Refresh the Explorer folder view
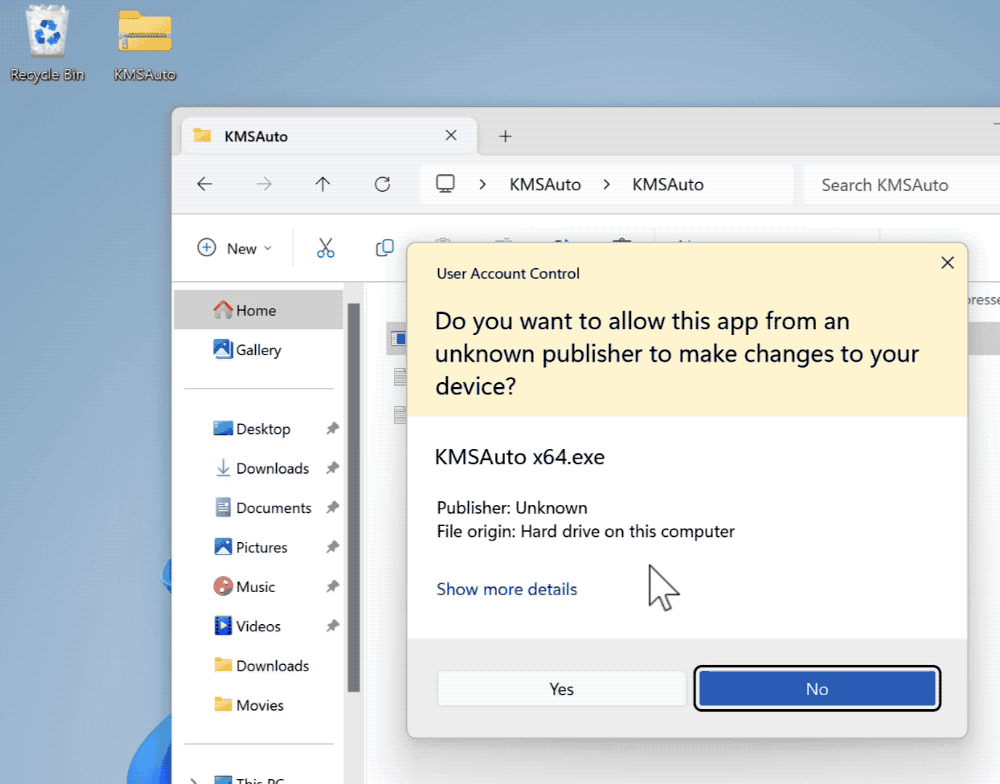Screen dimensions: 1000x784 pyautogui.click(x=382, y=184)
